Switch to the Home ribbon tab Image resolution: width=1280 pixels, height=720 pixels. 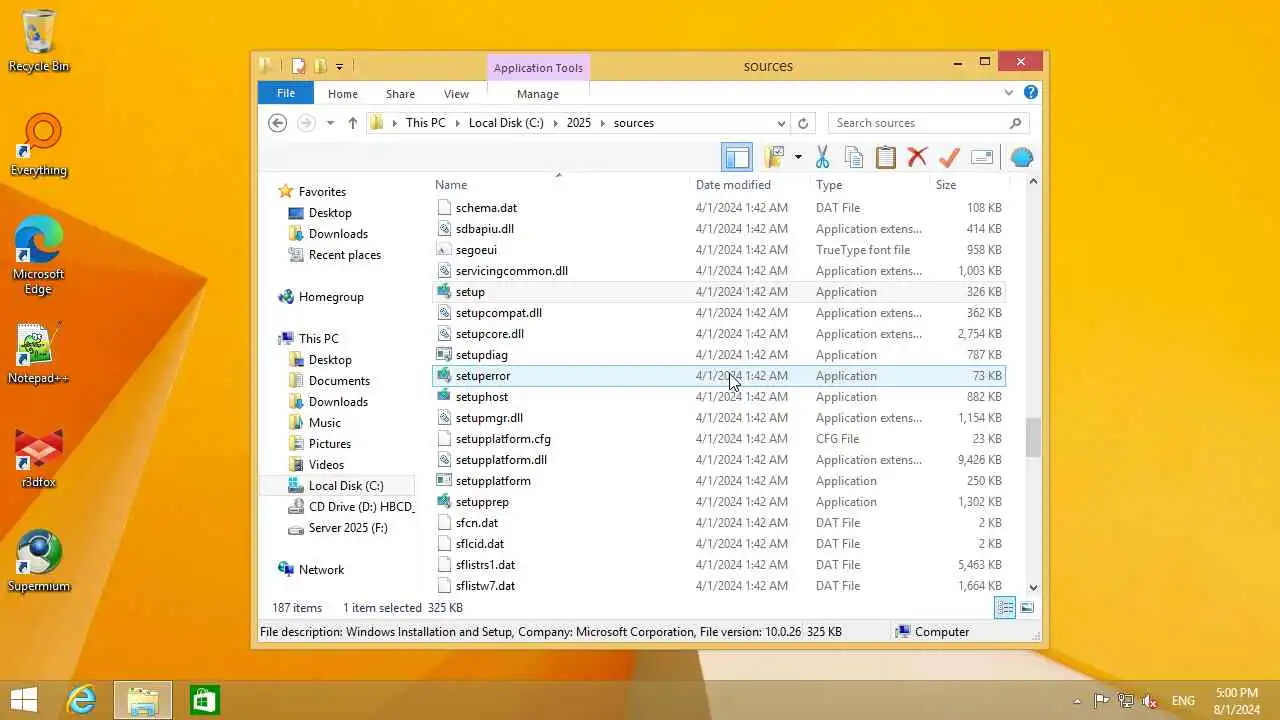(x=343, y=94)
